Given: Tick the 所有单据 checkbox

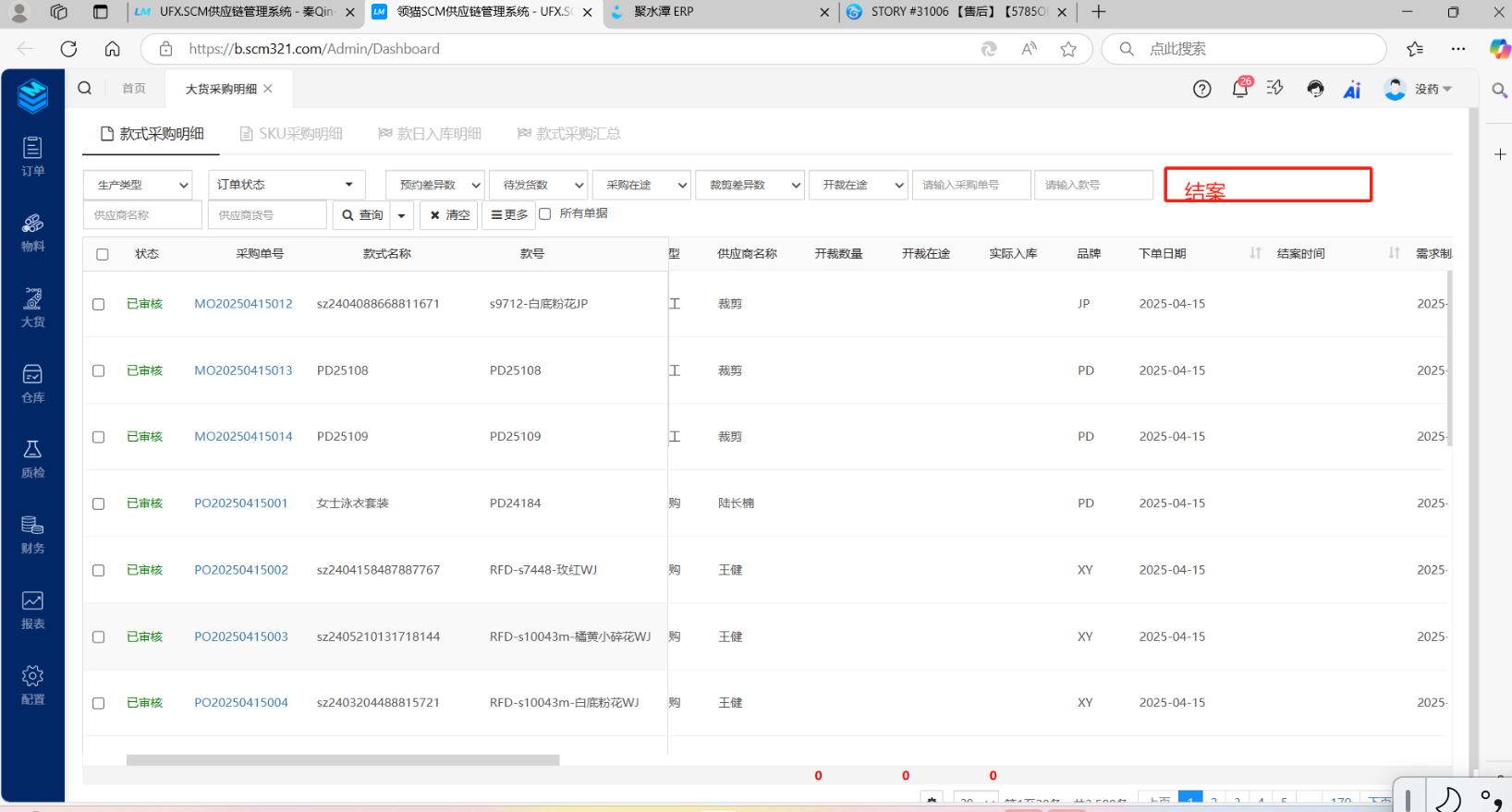Looking at the screenshot, I should 545,213.
